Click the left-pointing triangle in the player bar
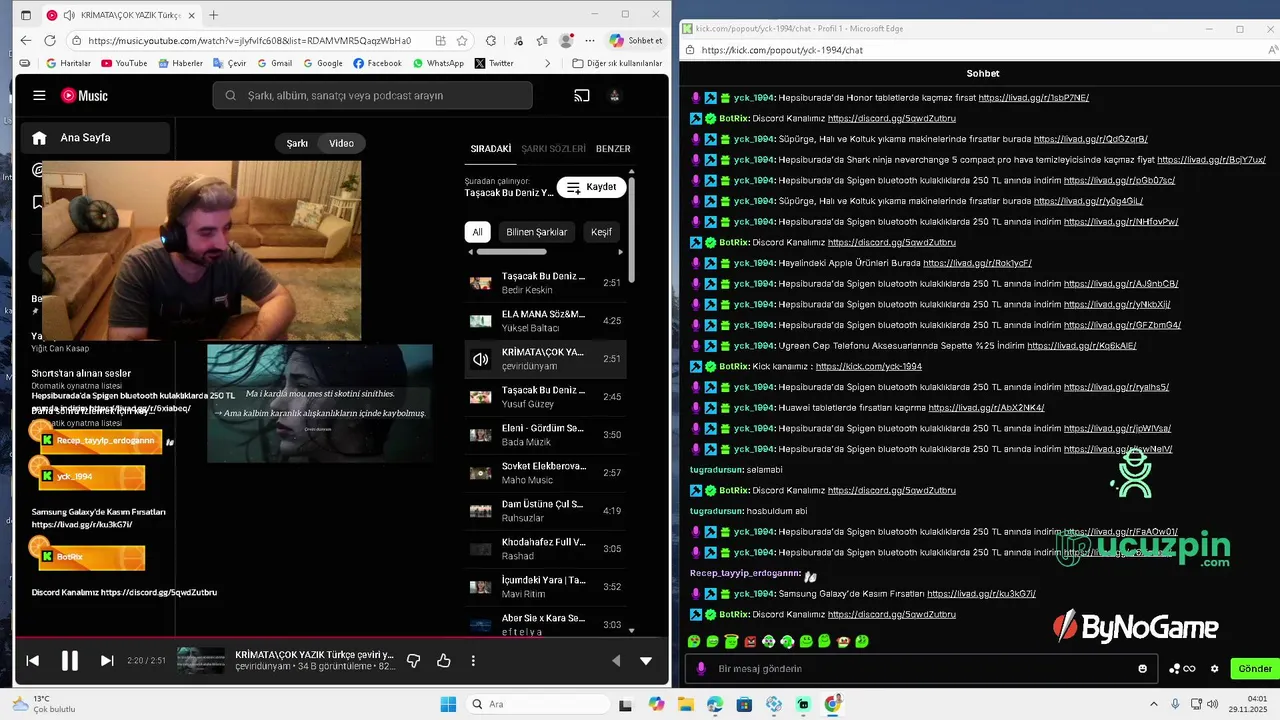 (x=615, y=660)
